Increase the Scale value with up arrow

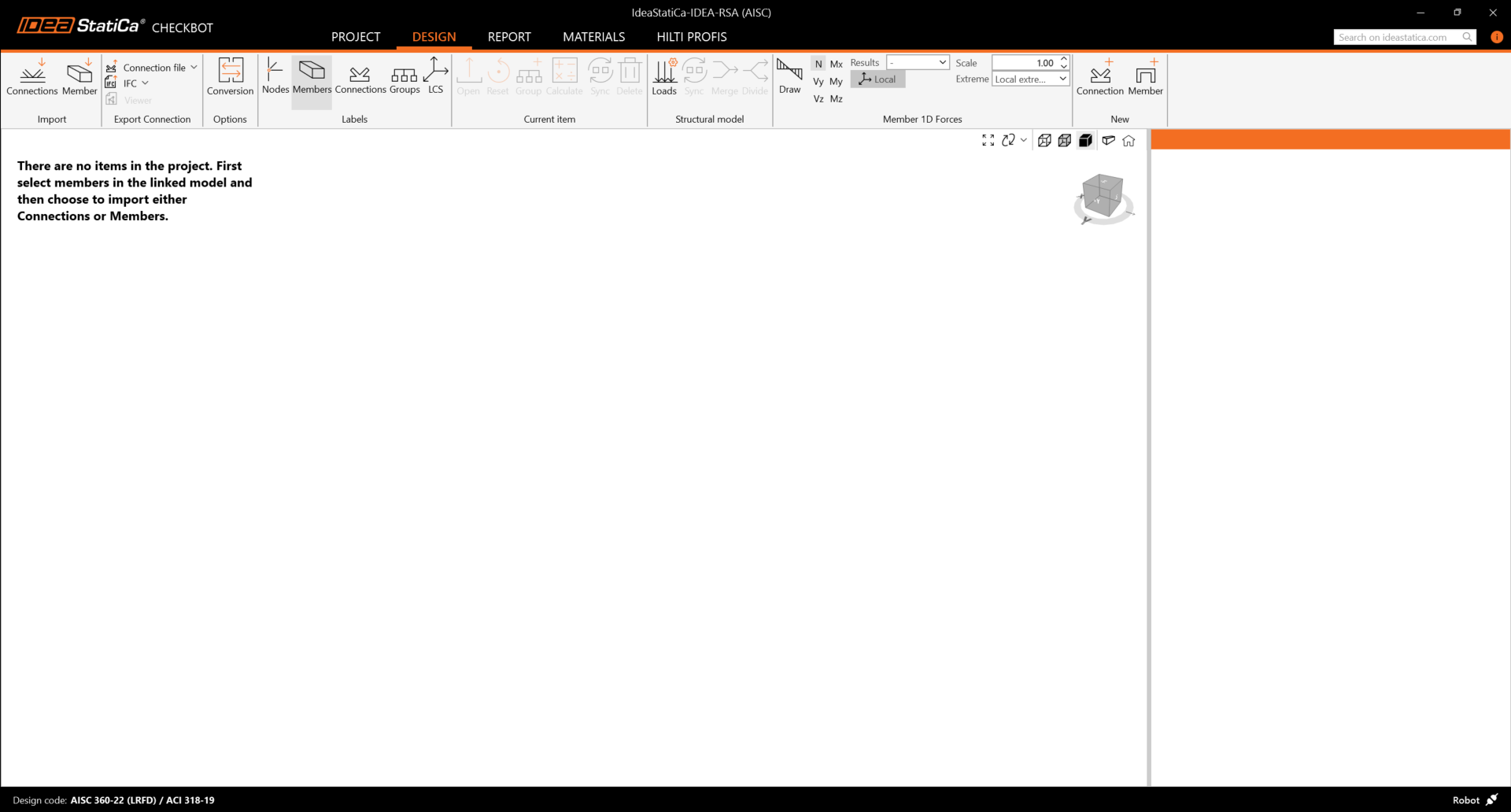click(x=1064, y=59)
